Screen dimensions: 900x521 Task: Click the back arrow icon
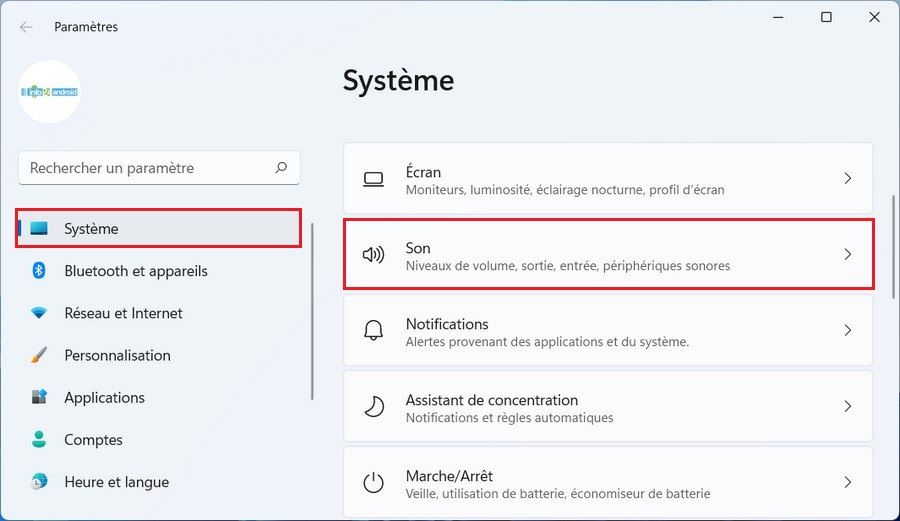[x=26, y=27]
